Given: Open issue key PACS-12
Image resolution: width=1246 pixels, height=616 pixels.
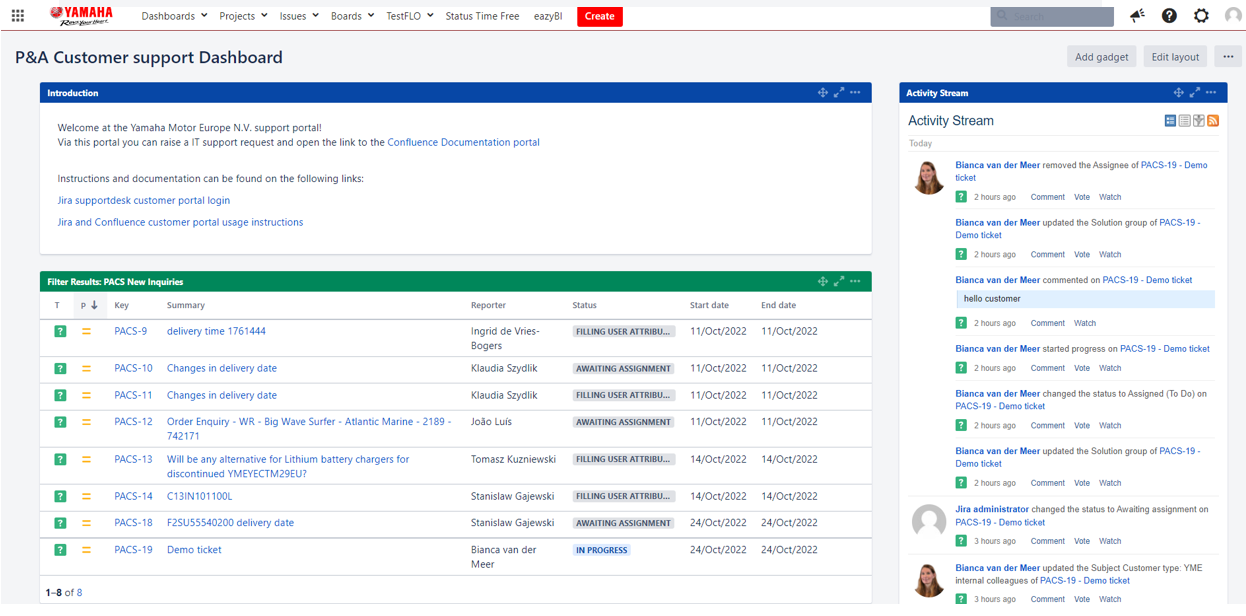Looking at the screenshot, I should [x=133, y=422].
